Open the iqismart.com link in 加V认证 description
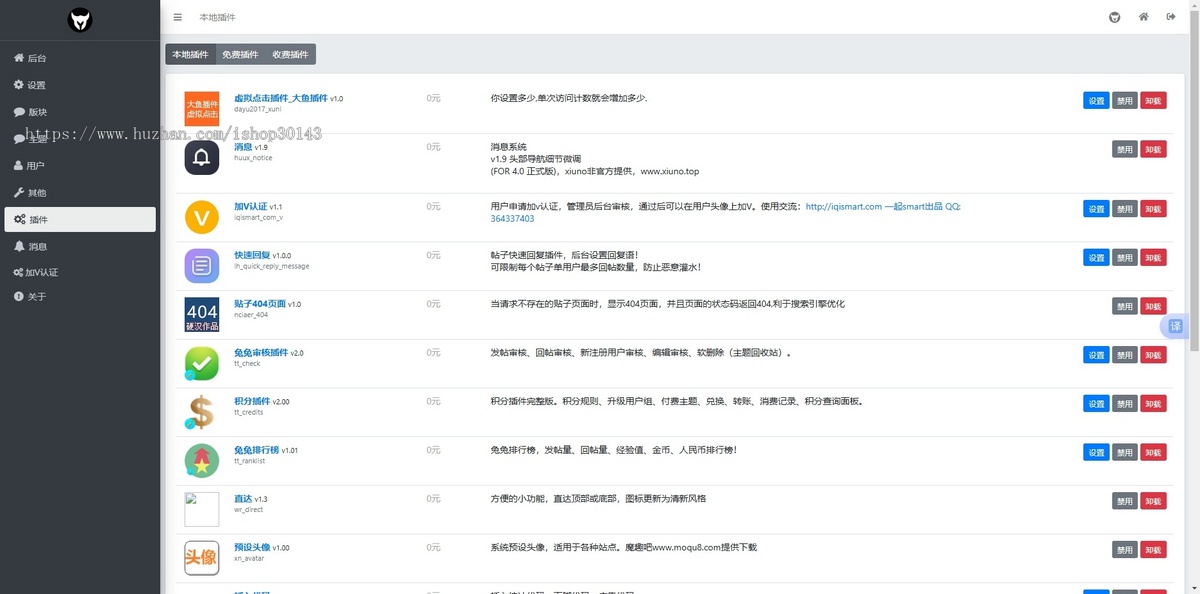Viewport: 1200px width, 594px height. click(x=843, y=207)
